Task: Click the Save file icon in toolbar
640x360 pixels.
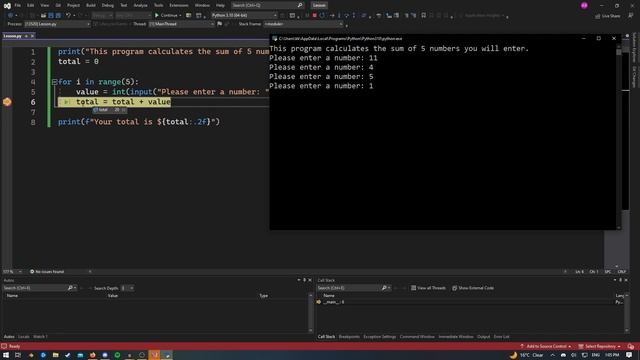Action: coord(51,16)
